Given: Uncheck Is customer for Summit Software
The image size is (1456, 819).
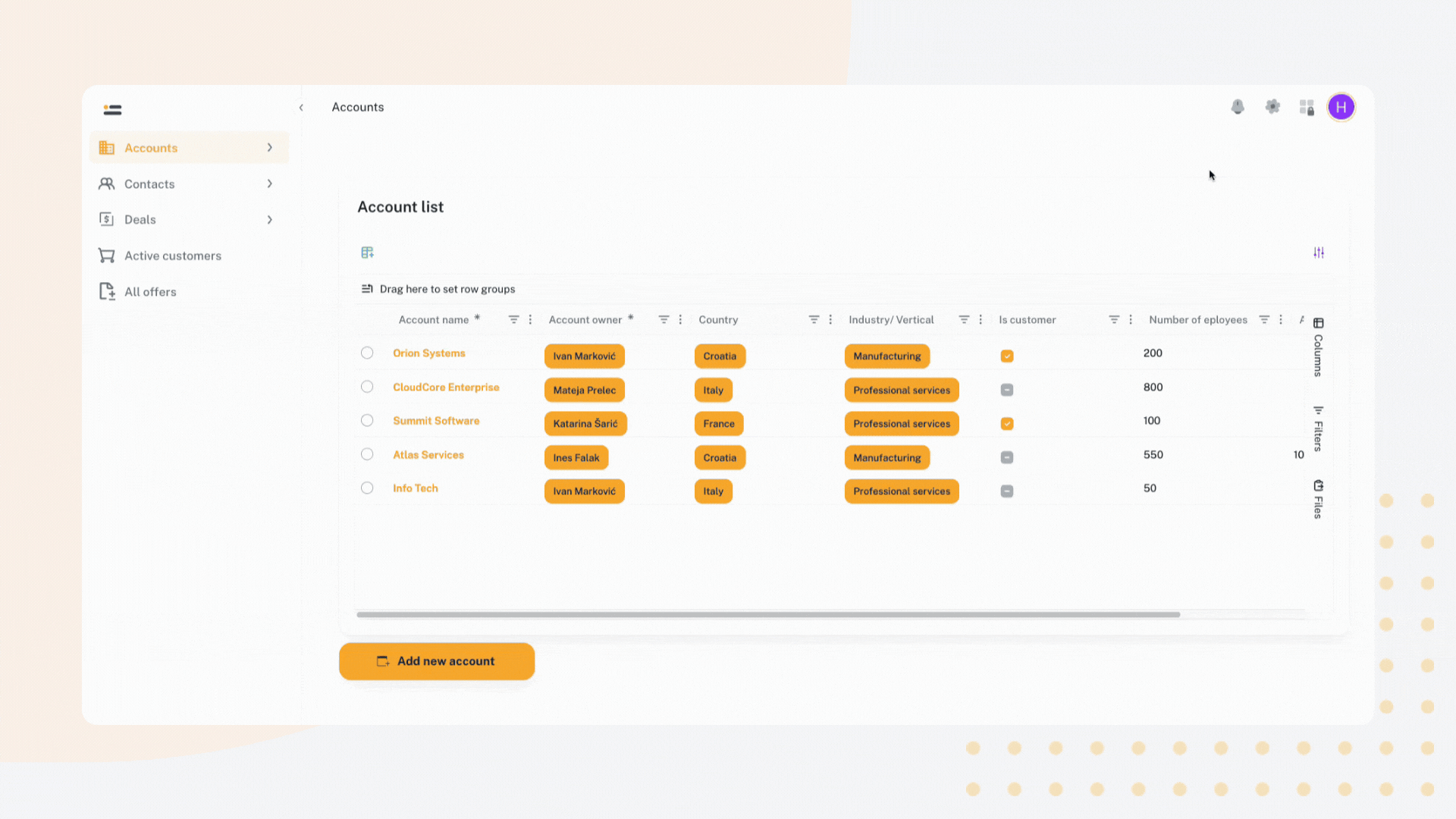Looking at the screenshot, I should click(x=1007, y=424).
